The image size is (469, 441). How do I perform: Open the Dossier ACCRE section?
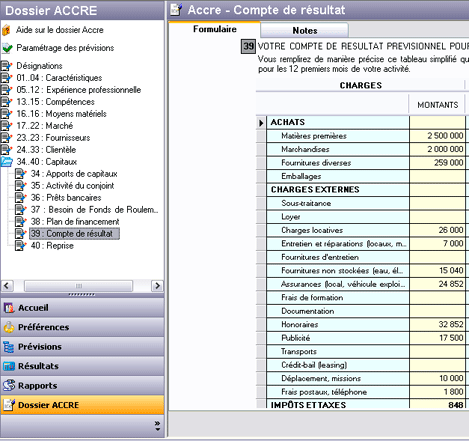[82, 405]
